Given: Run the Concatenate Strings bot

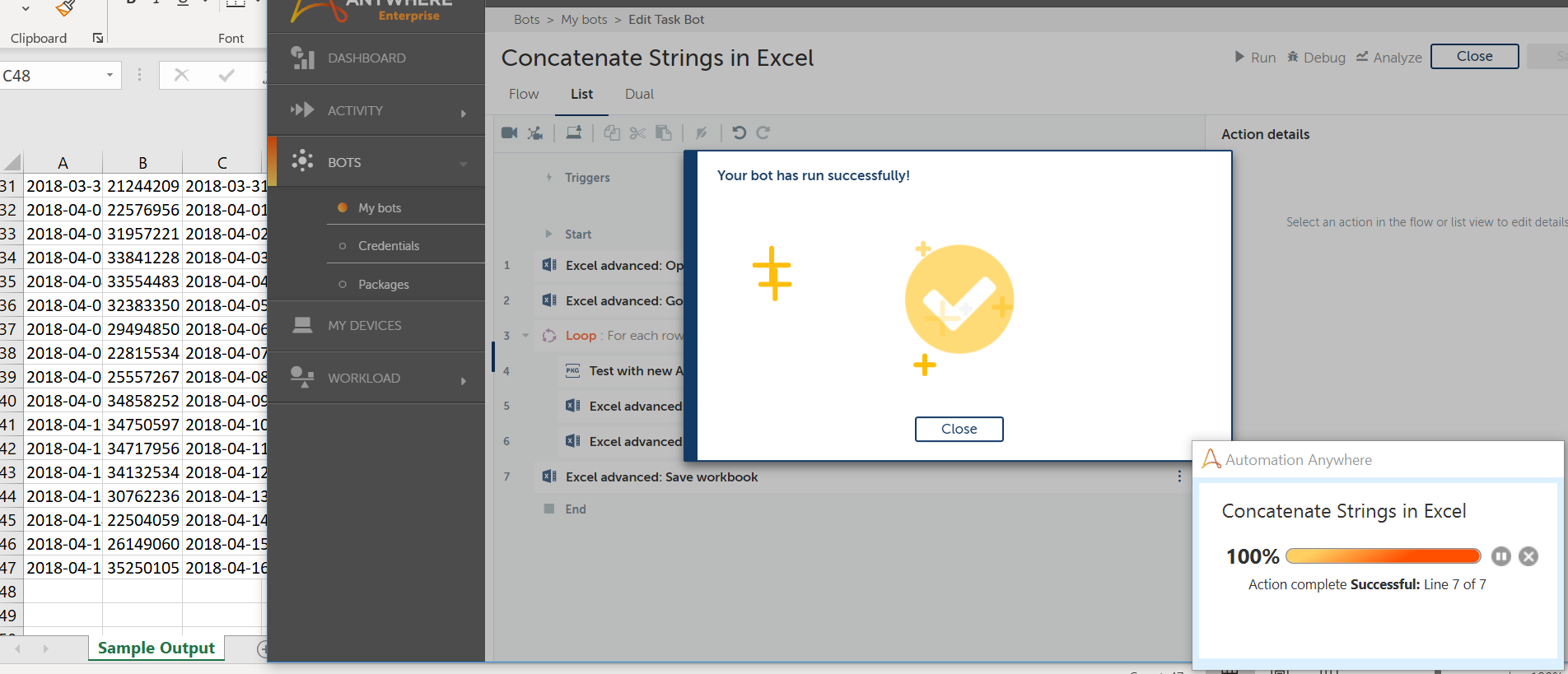Looking at the screenshot, I should (1255, 58).
